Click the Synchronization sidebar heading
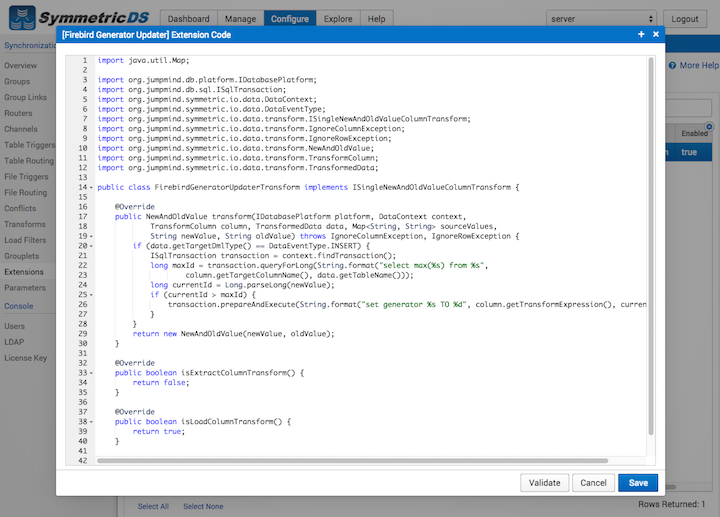 tap(30, 45)
